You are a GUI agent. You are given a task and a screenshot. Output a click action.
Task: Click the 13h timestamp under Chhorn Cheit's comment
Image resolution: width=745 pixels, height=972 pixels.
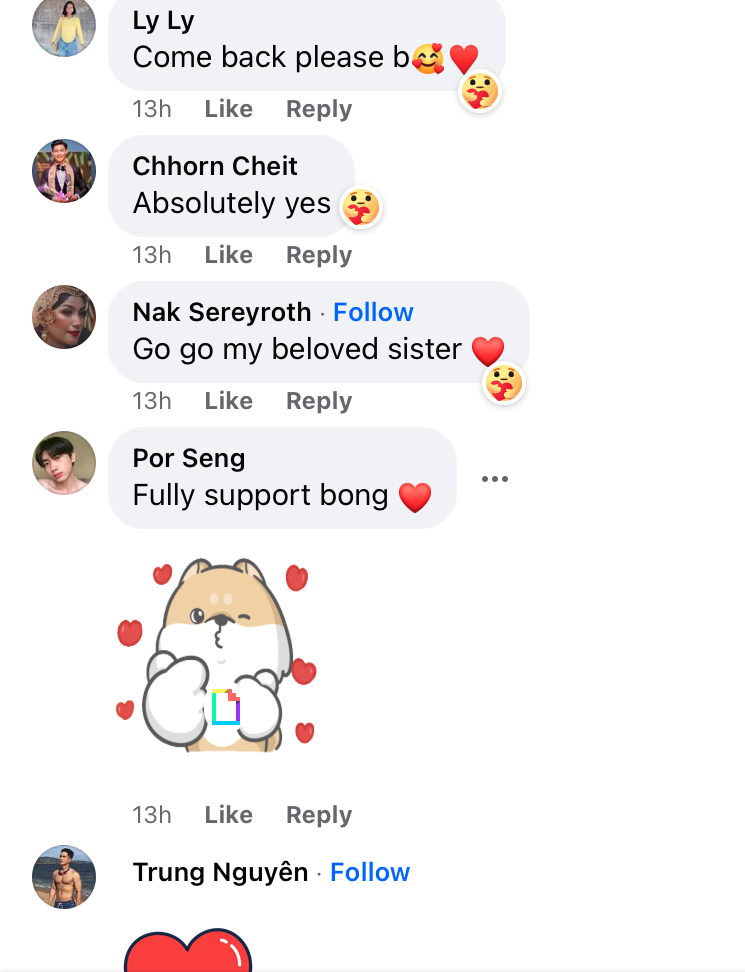click(152, 255)
